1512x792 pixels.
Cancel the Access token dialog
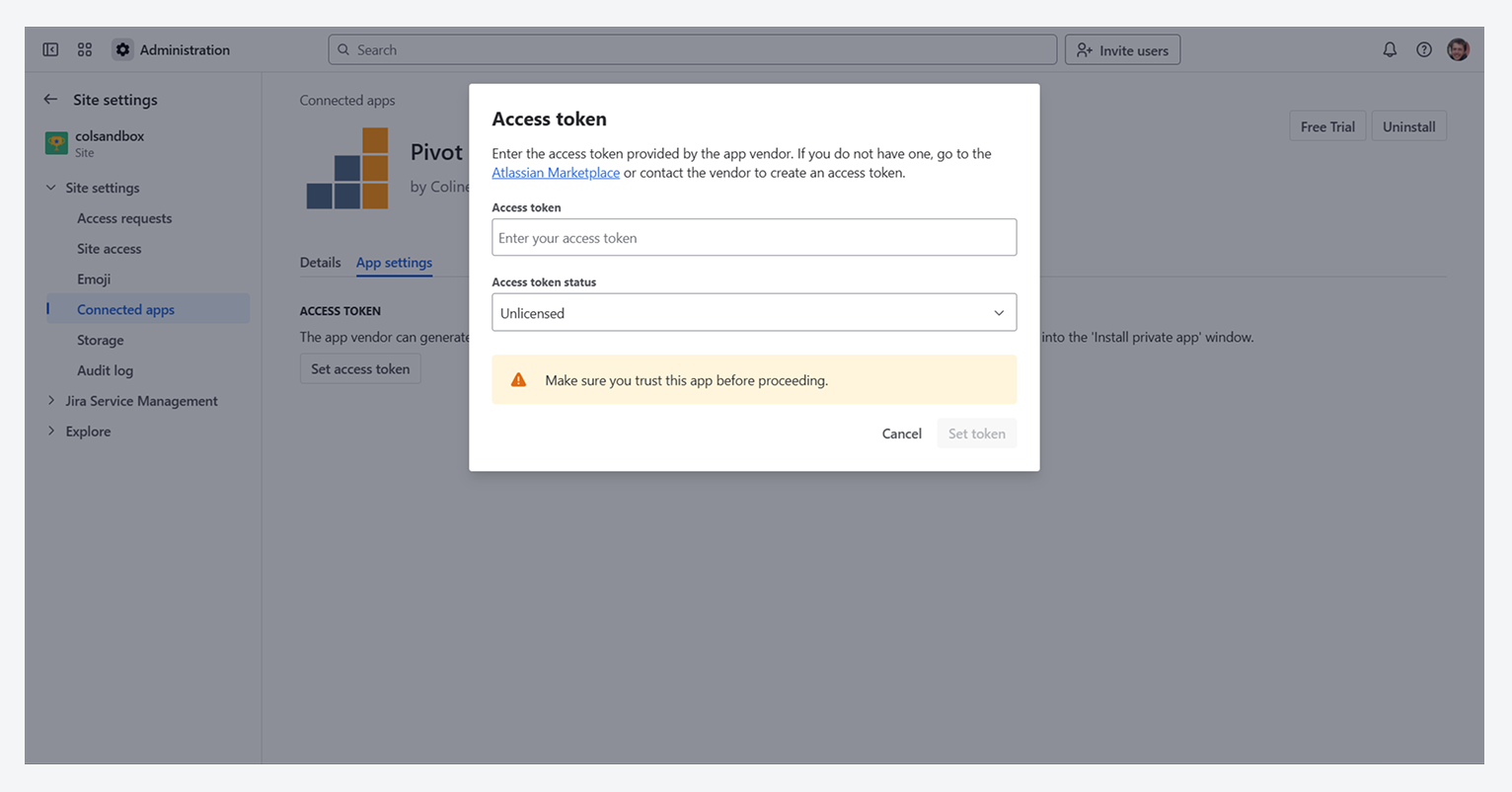coord(901,434)
